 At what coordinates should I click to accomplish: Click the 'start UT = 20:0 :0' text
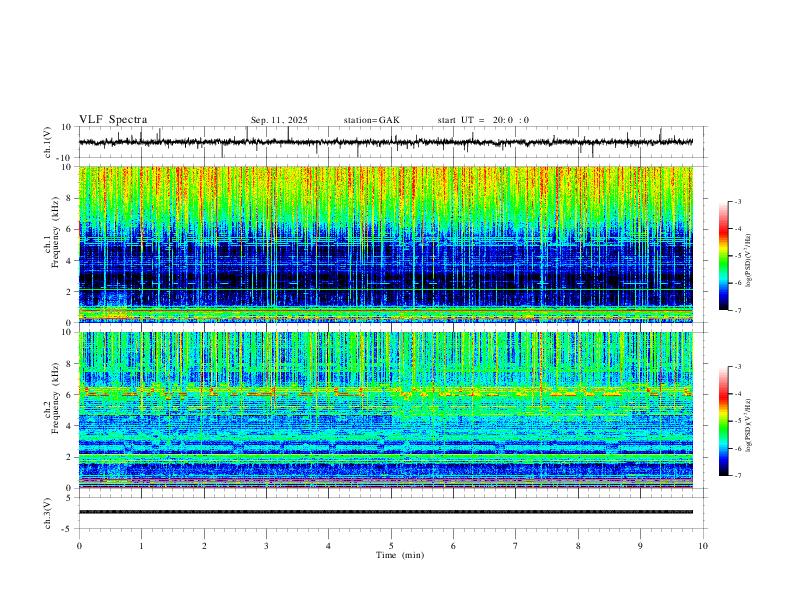(x=483, y=120)
